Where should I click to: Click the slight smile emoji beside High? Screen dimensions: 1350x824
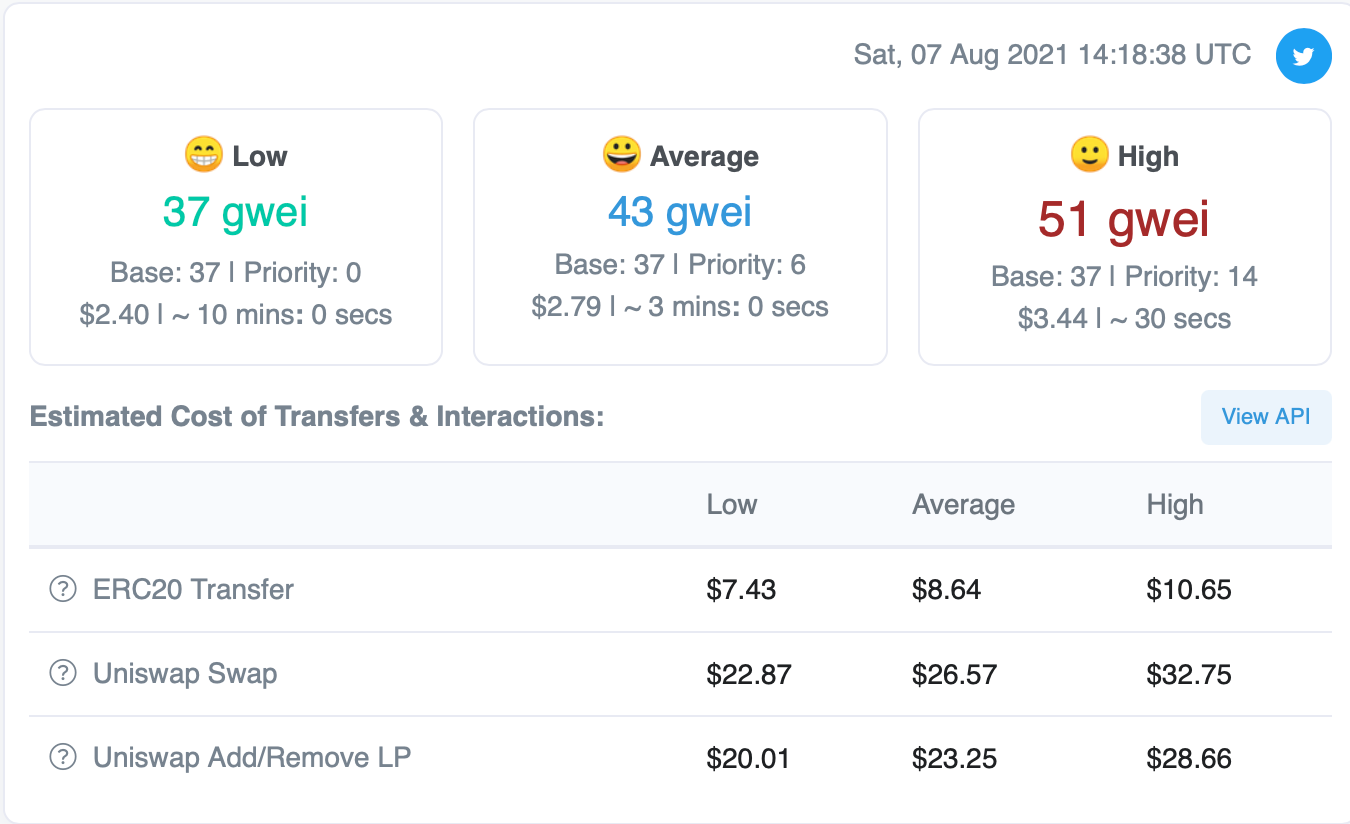(1089, 155)
